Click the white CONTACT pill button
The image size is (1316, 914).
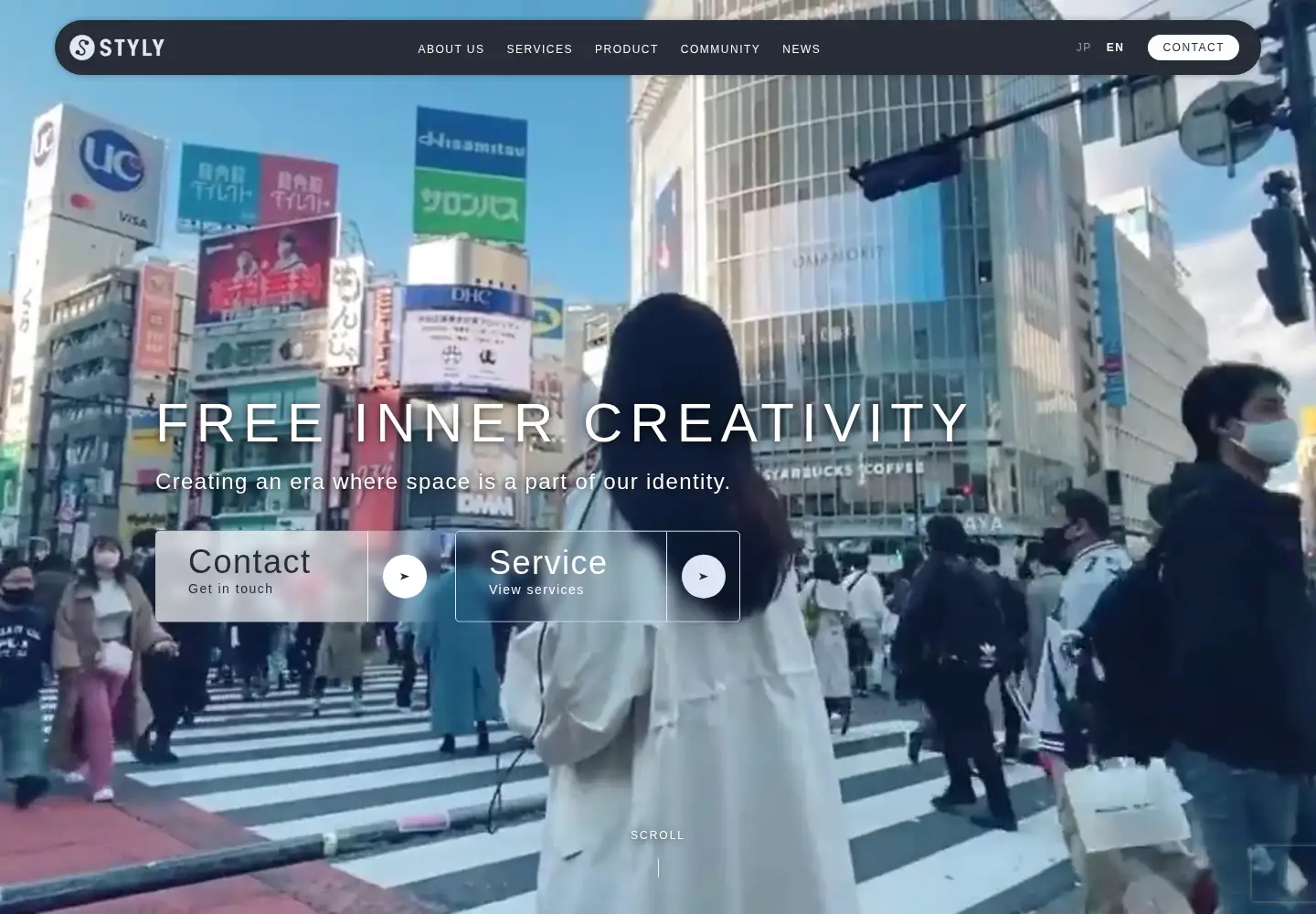coord(1194,48)
